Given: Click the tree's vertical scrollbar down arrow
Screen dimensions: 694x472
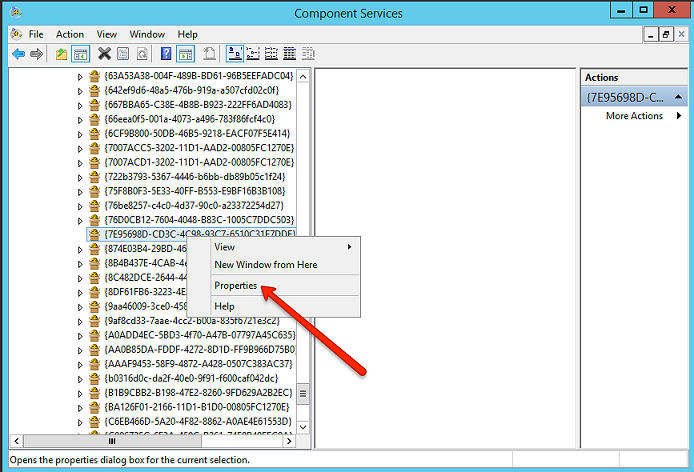Looking at the screenshot, I should 303,426.
